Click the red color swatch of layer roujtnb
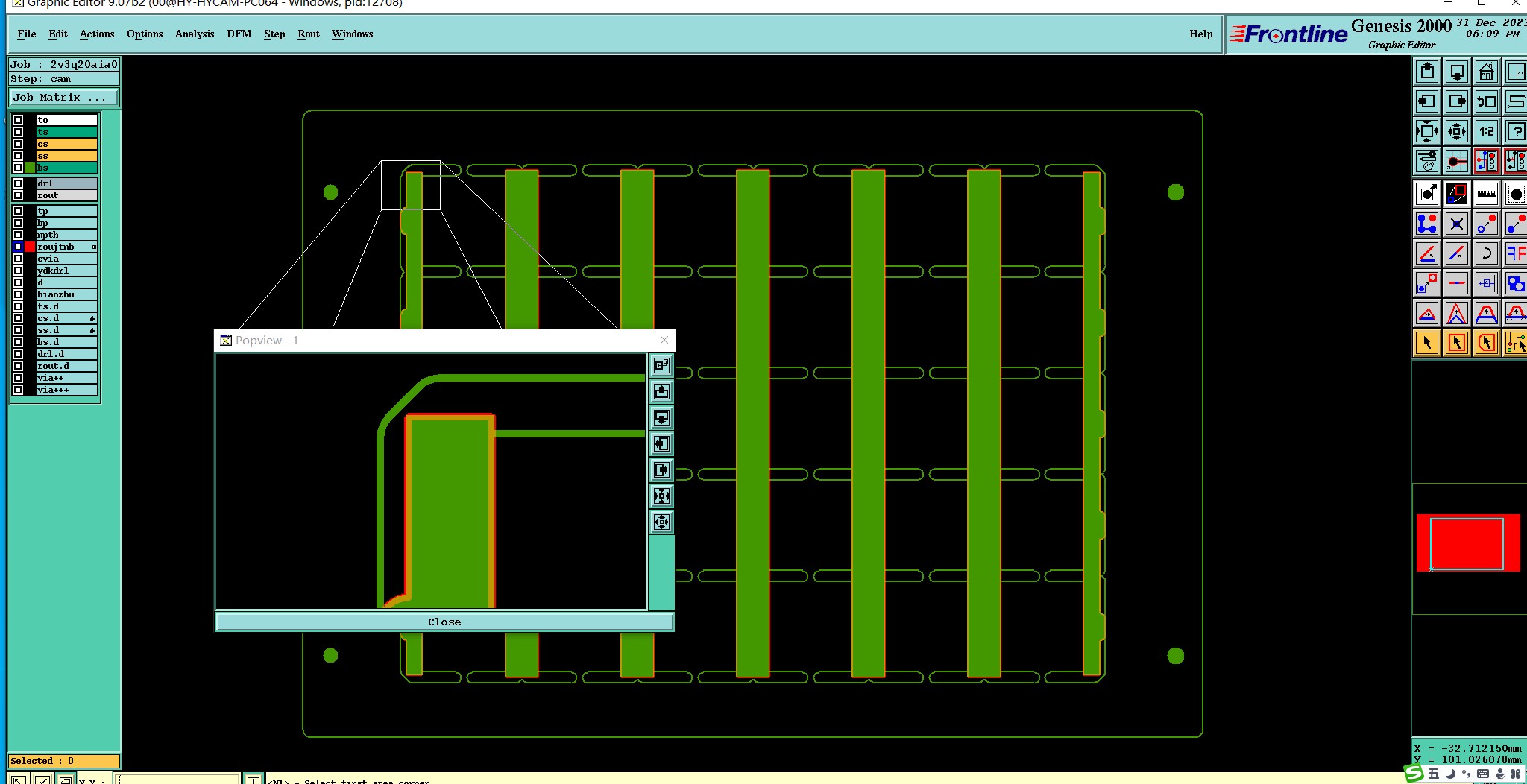 [x=30, y=247]
